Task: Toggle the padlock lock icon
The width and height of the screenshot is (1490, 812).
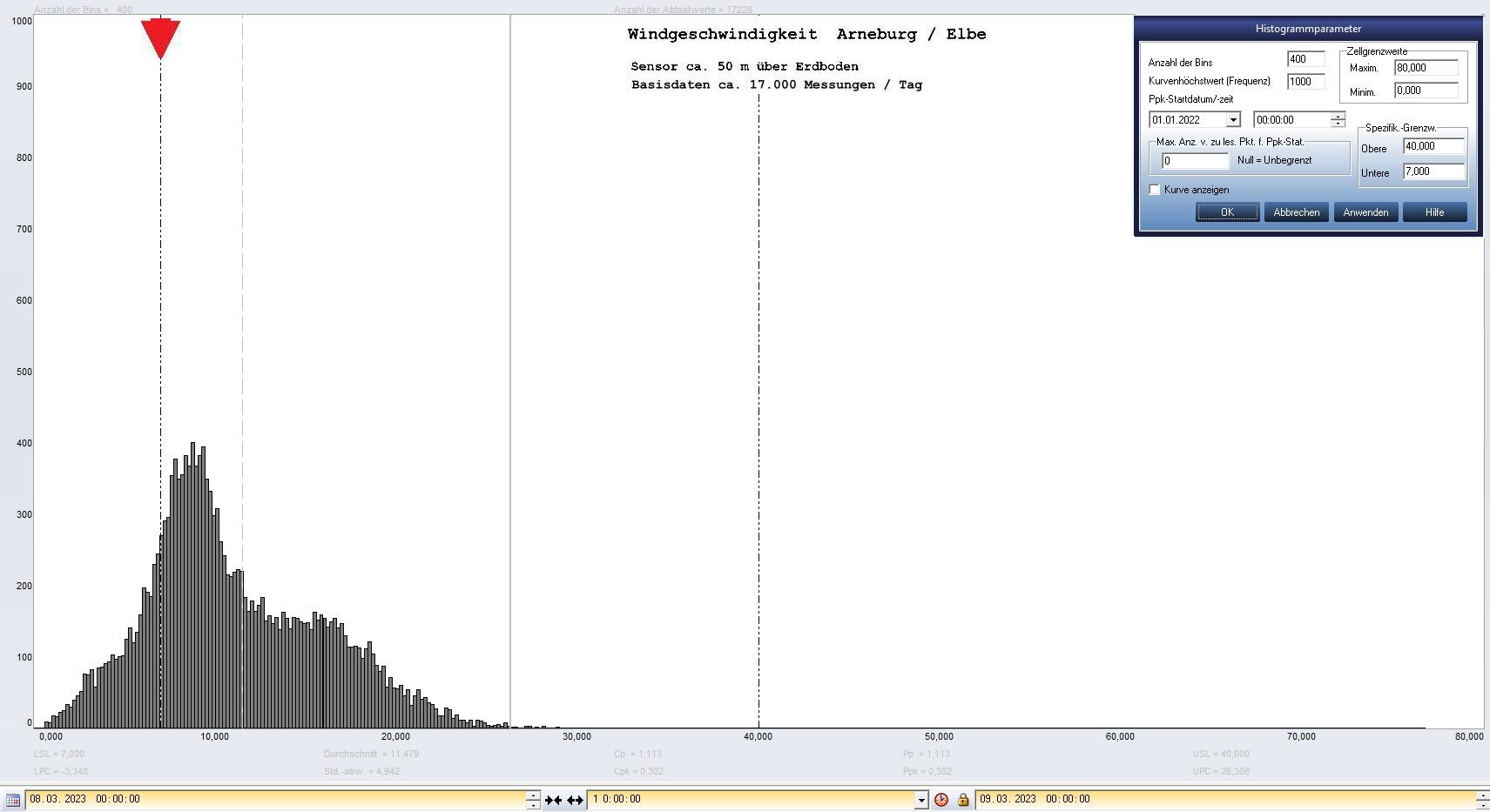Action: click(x=963, y=800)
